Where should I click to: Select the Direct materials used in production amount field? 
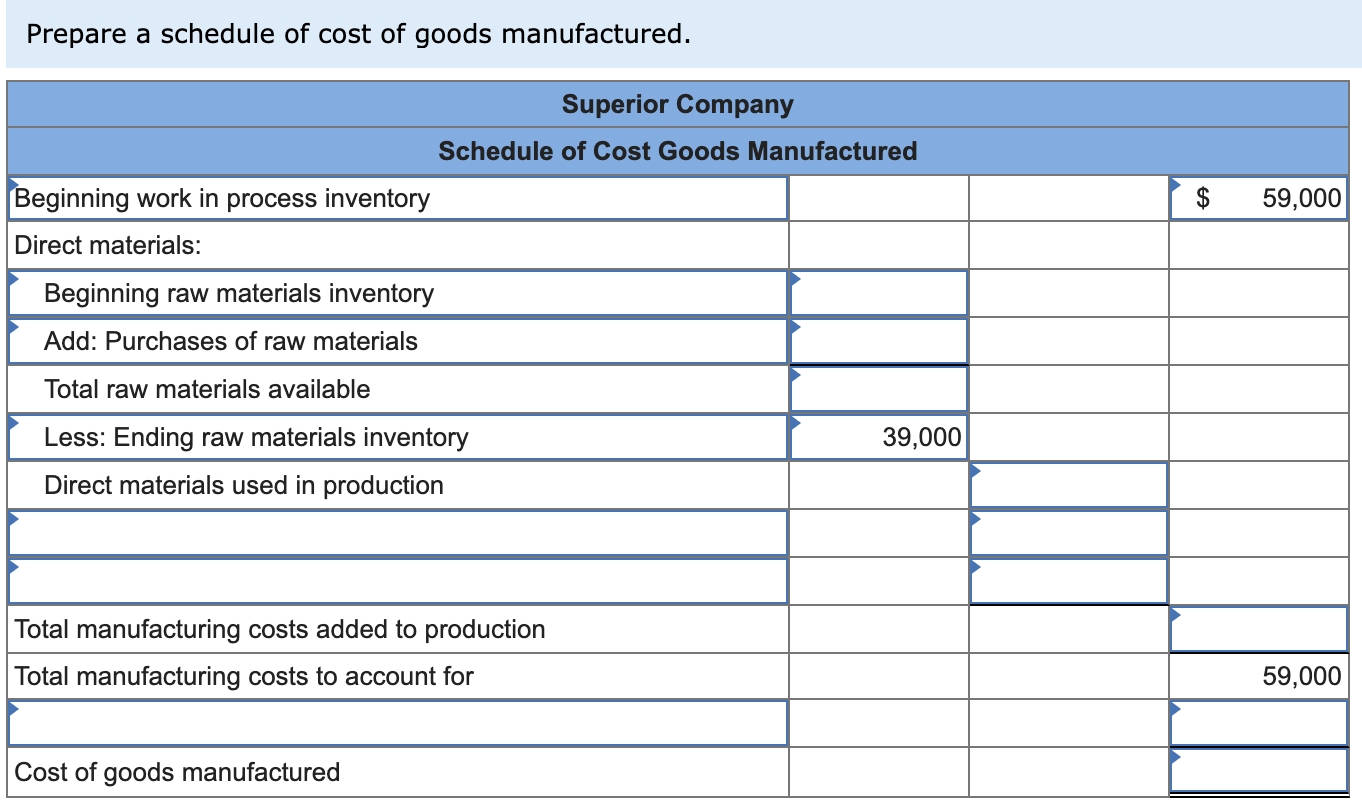[1069, 485]
